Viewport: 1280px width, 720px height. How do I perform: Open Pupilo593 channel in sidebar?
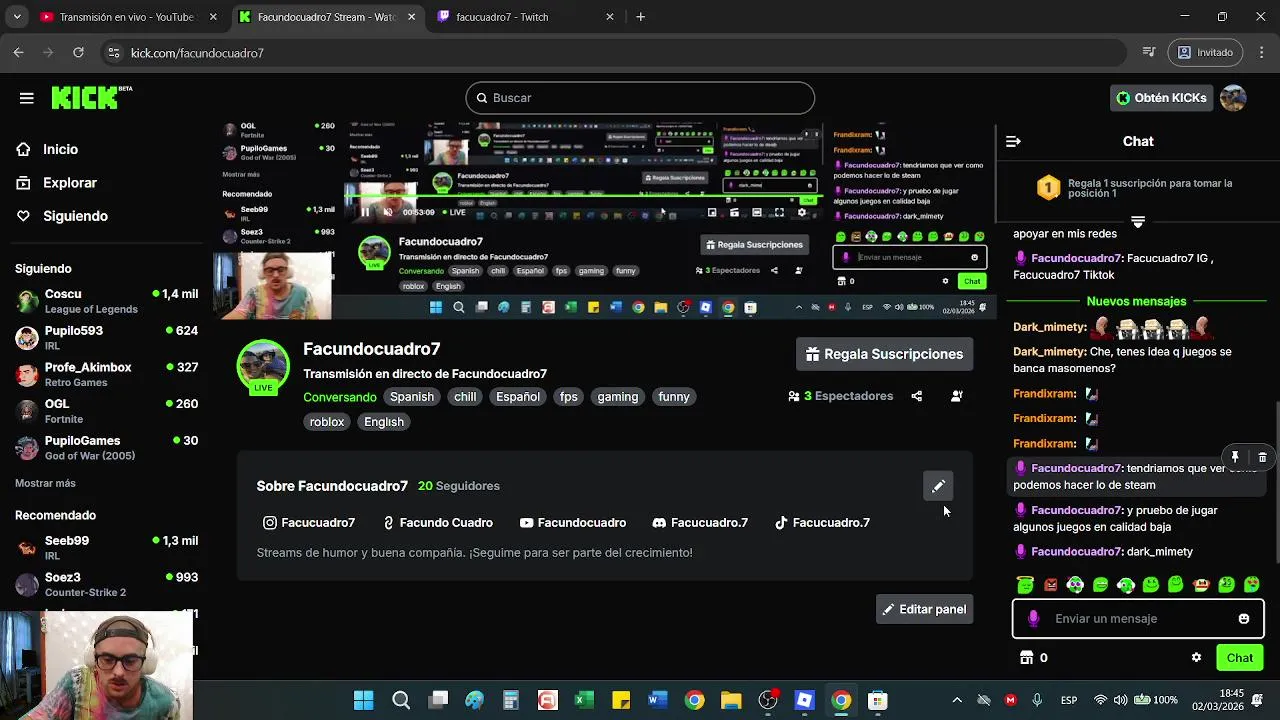106,338
